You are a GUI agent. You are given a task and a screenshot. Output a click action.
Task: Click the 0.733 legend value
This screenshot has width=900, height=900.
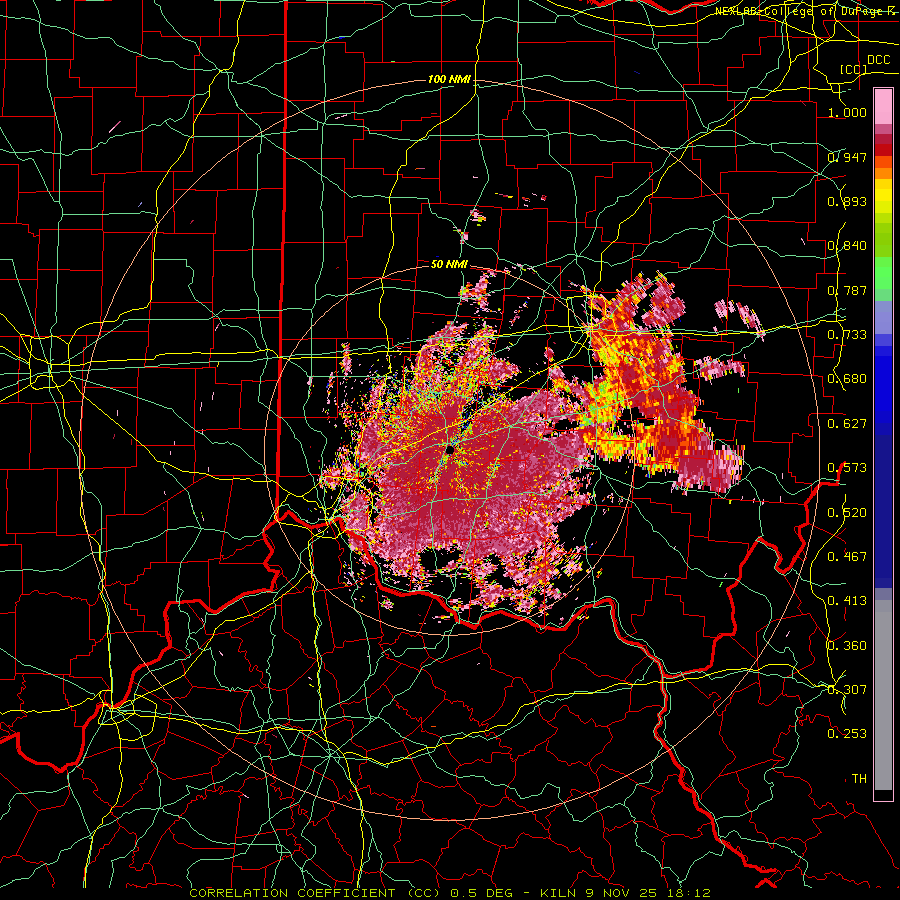click(x=847, y=335)
